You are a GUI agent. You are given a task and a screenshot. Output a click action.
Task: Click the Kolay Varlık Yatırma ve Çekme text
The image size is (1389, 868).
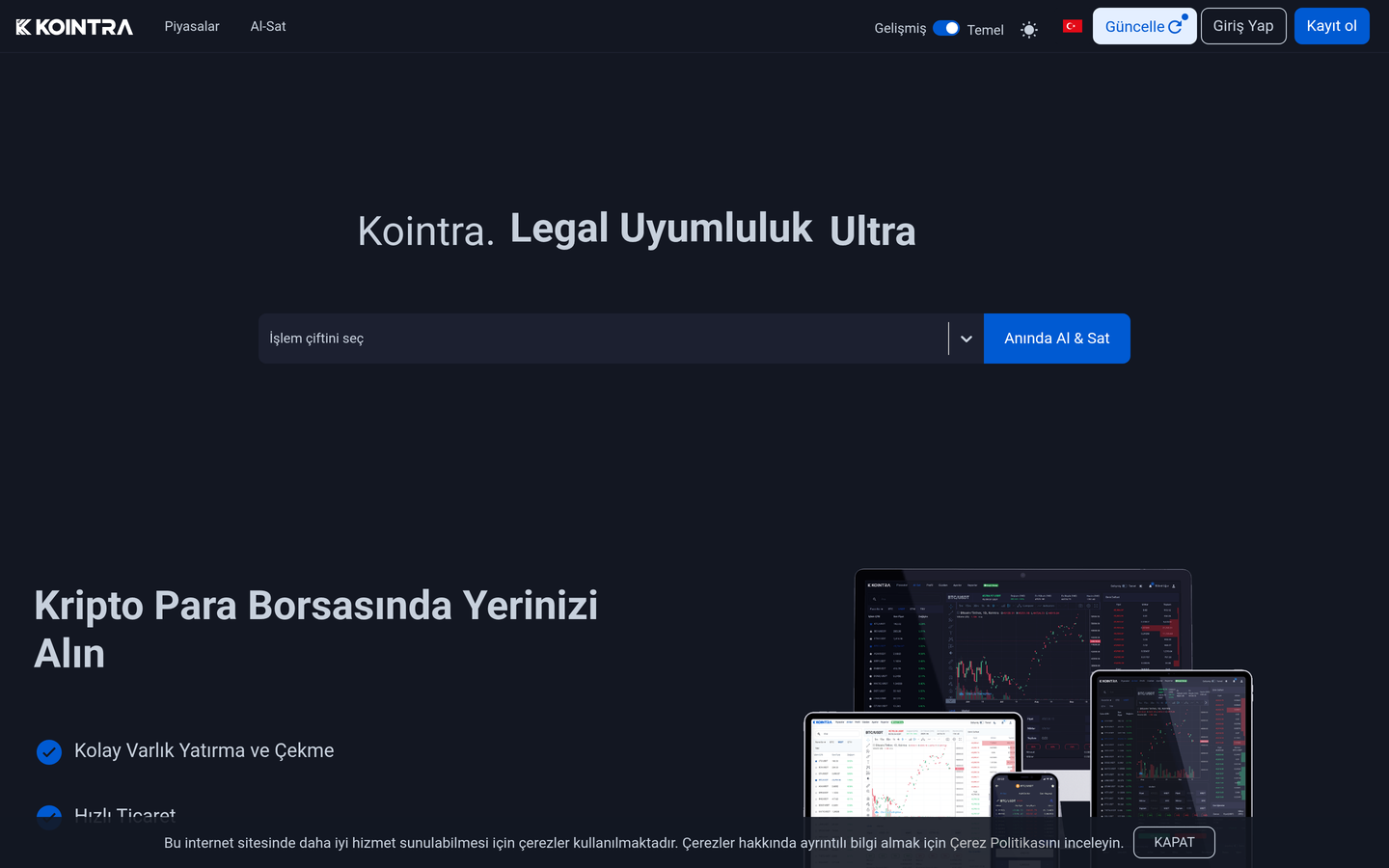coord(204,750)
